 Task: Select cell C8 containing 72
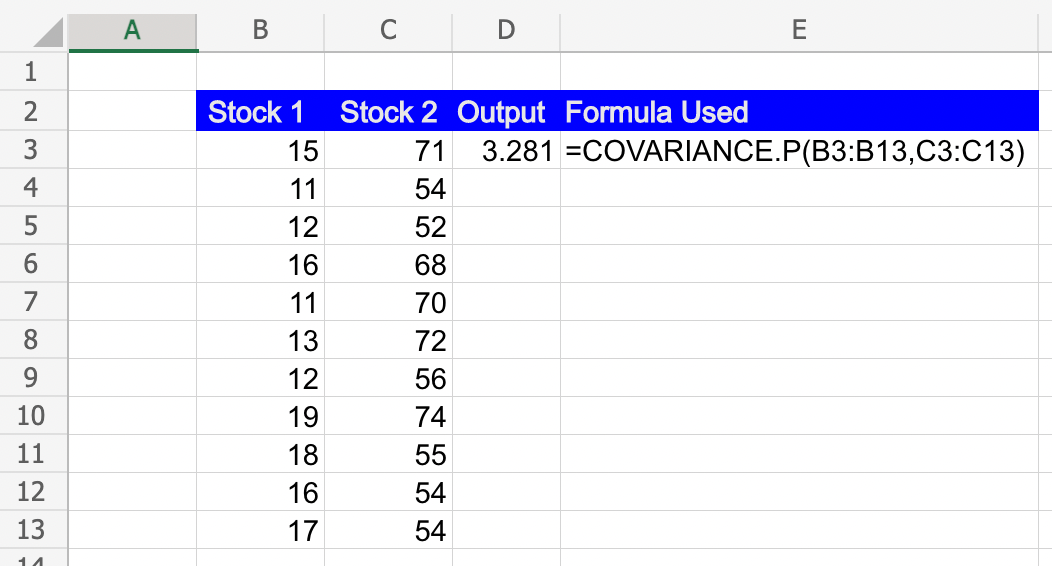point(388,339)
